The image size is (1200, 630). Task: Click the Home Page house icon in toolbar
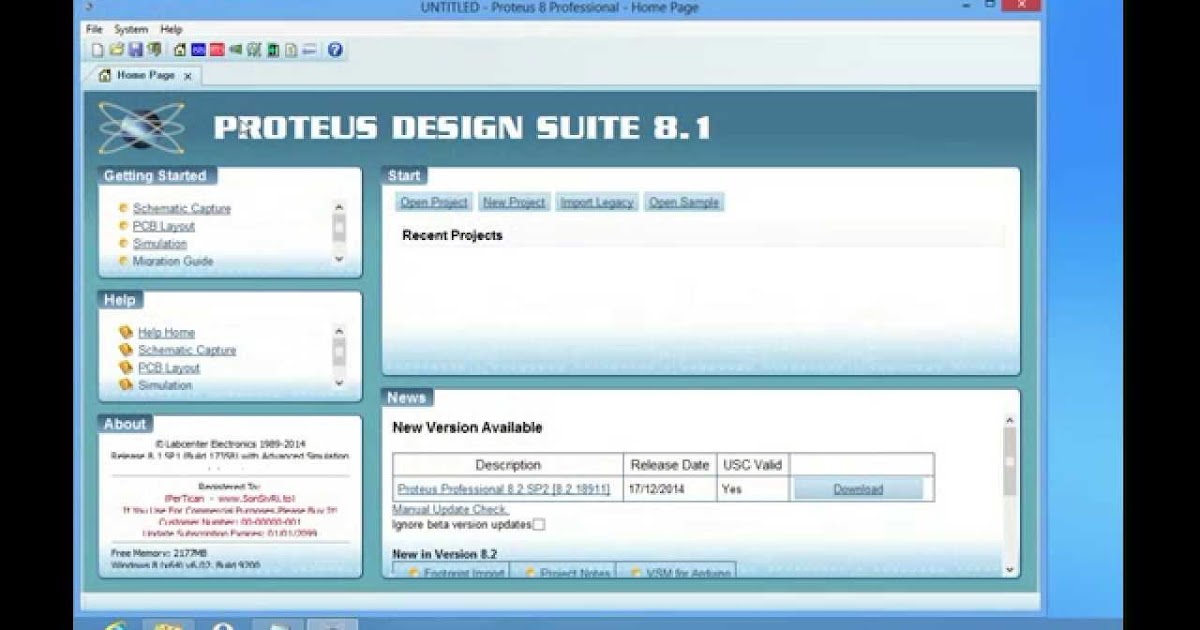click(x=180, y=50)
